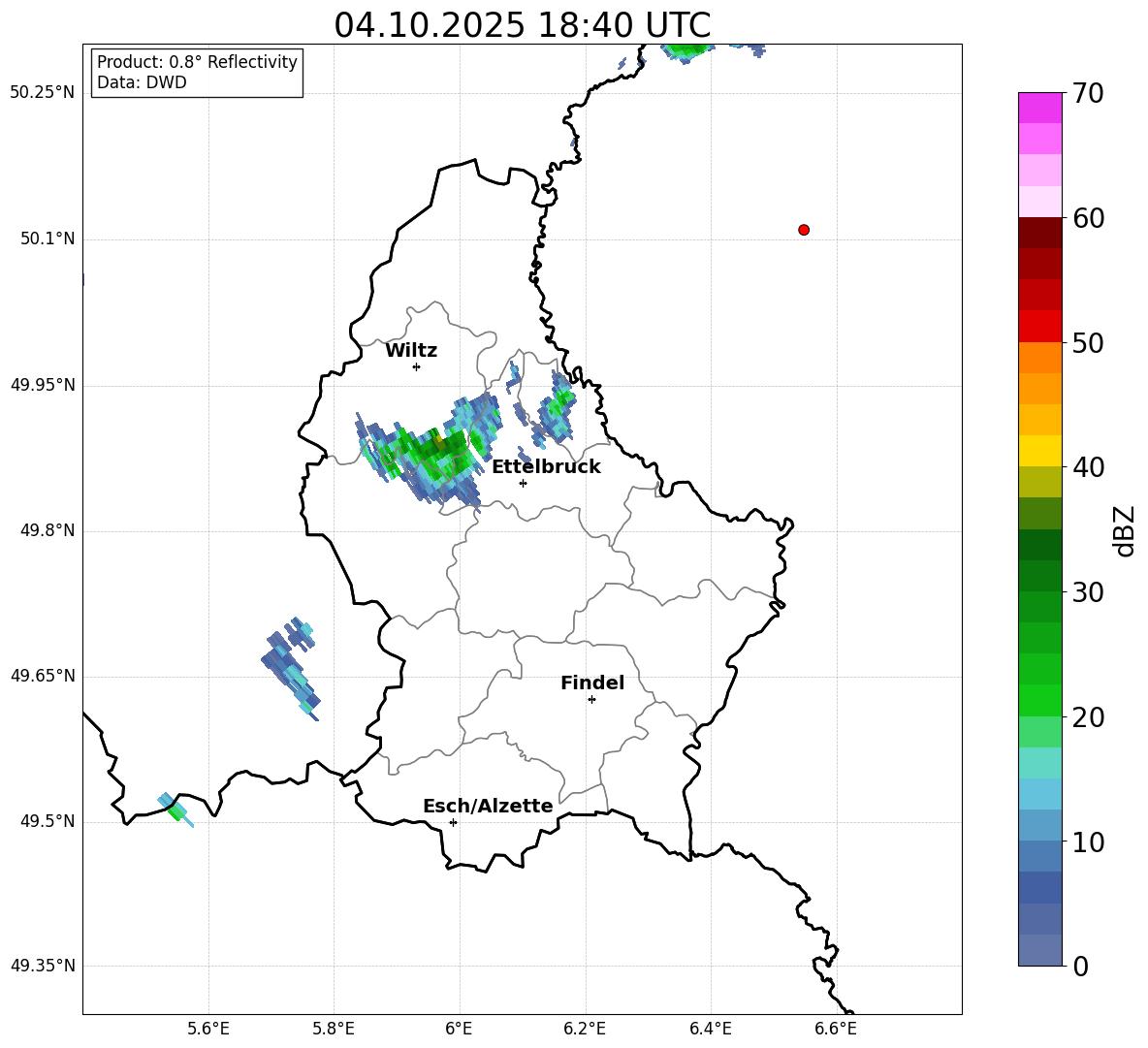Click the 49.35°N latitude label
This screenshot has width=1148, height=1048.
(43, 966)
